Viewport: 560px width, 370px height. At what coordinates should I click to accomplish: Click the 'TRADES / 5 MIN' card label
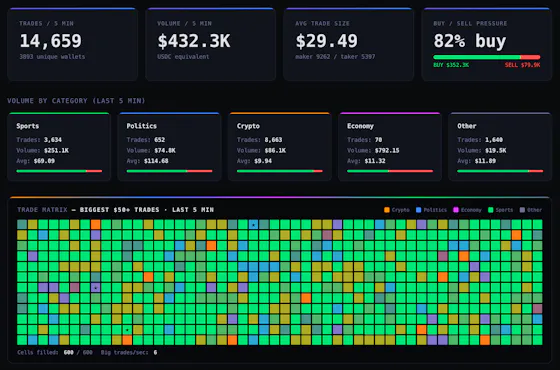pos(46,24)
